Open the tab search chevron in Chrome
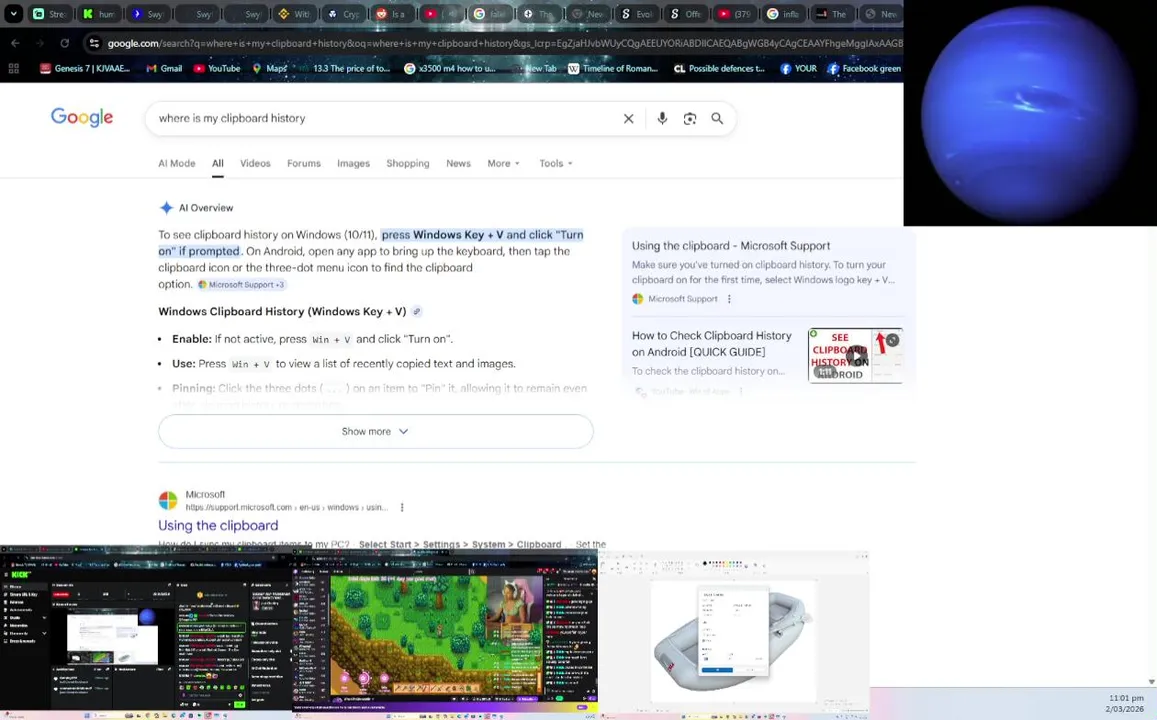This screenshot has width=1157, height=720. tap(13, 13)
